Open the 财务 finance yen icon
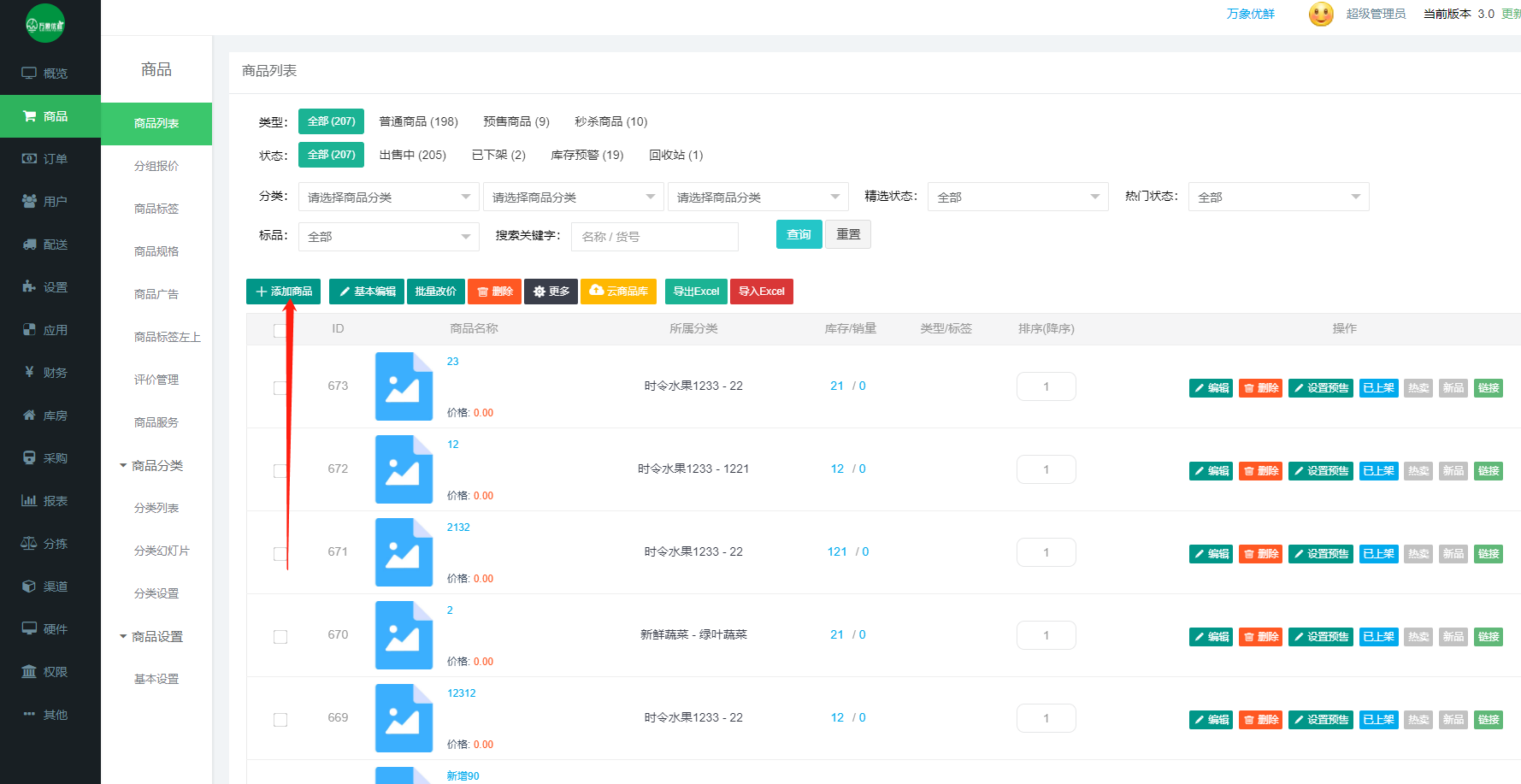Screen dimensions: 1521x784 (x=29, y=373)
